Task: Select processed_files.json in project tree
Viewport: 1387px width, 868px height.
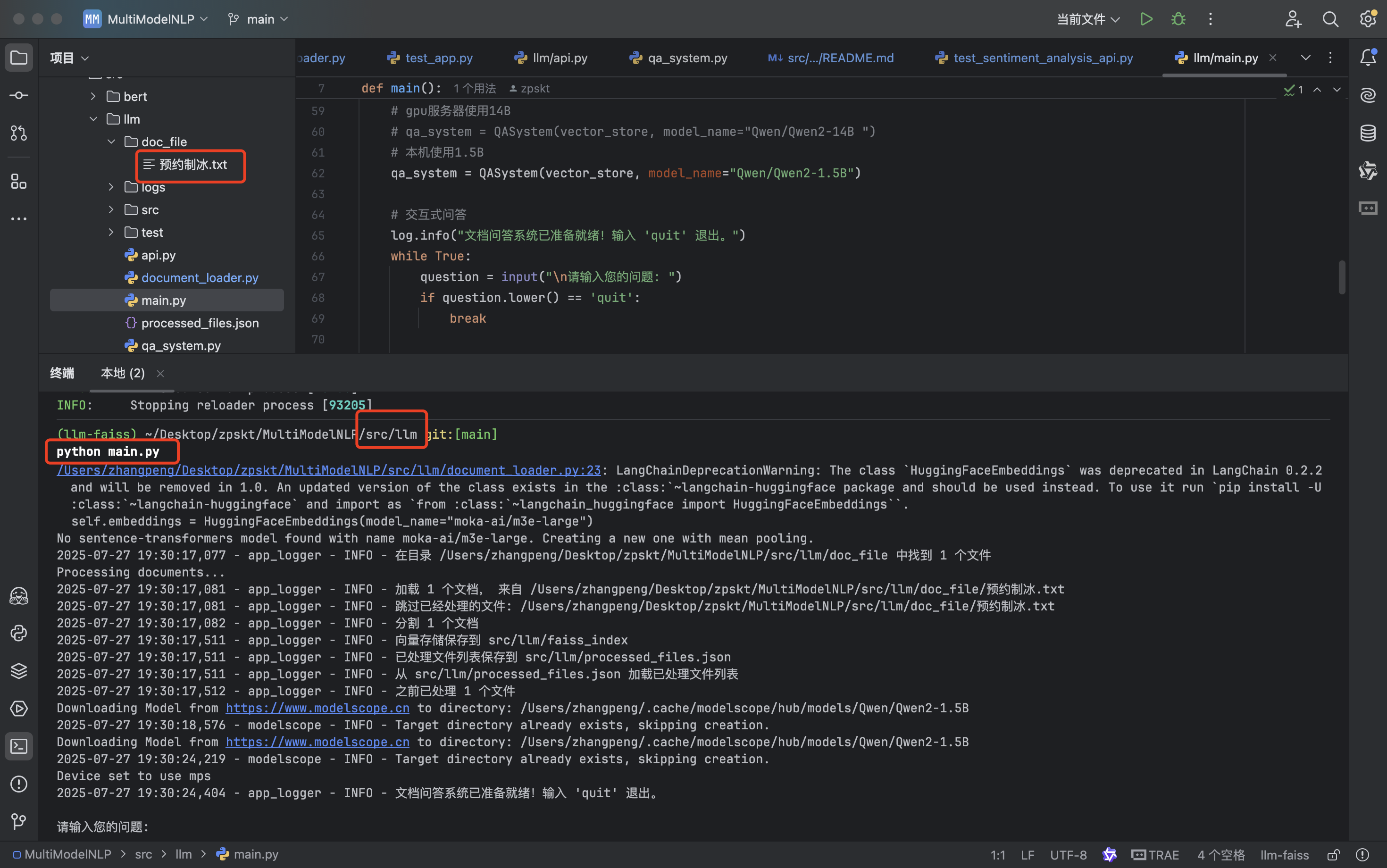Action: coord(192,323)
